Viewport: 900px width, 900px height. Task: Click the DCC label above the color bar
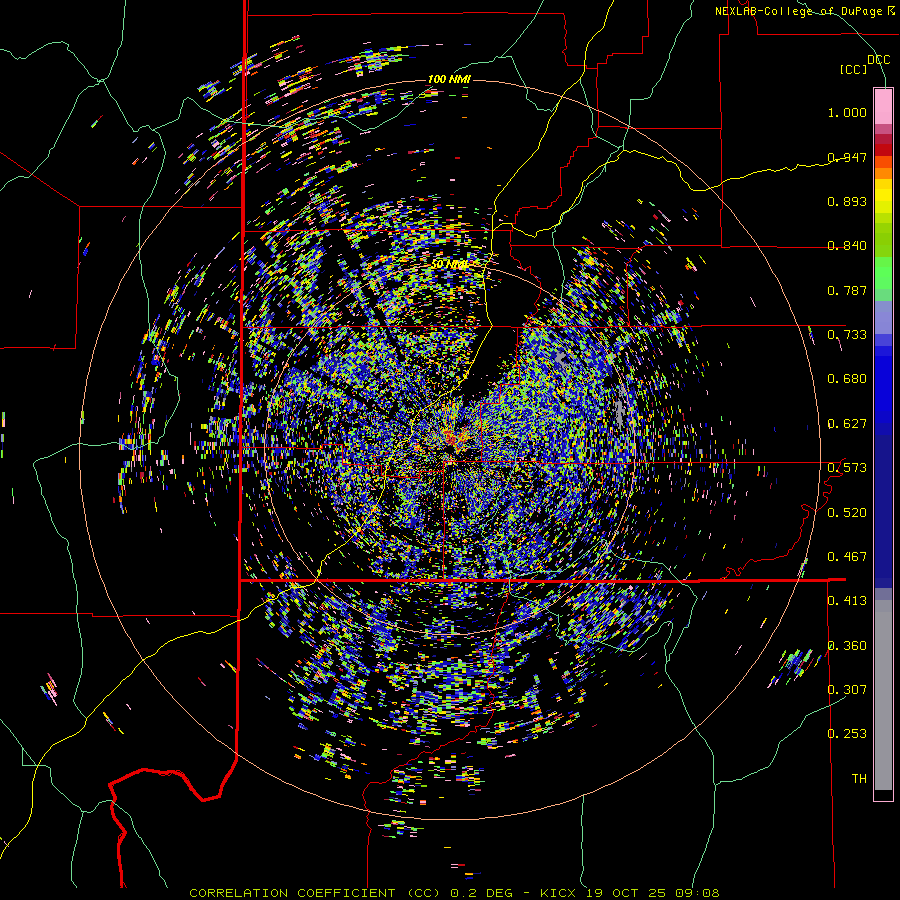[878, 60]
